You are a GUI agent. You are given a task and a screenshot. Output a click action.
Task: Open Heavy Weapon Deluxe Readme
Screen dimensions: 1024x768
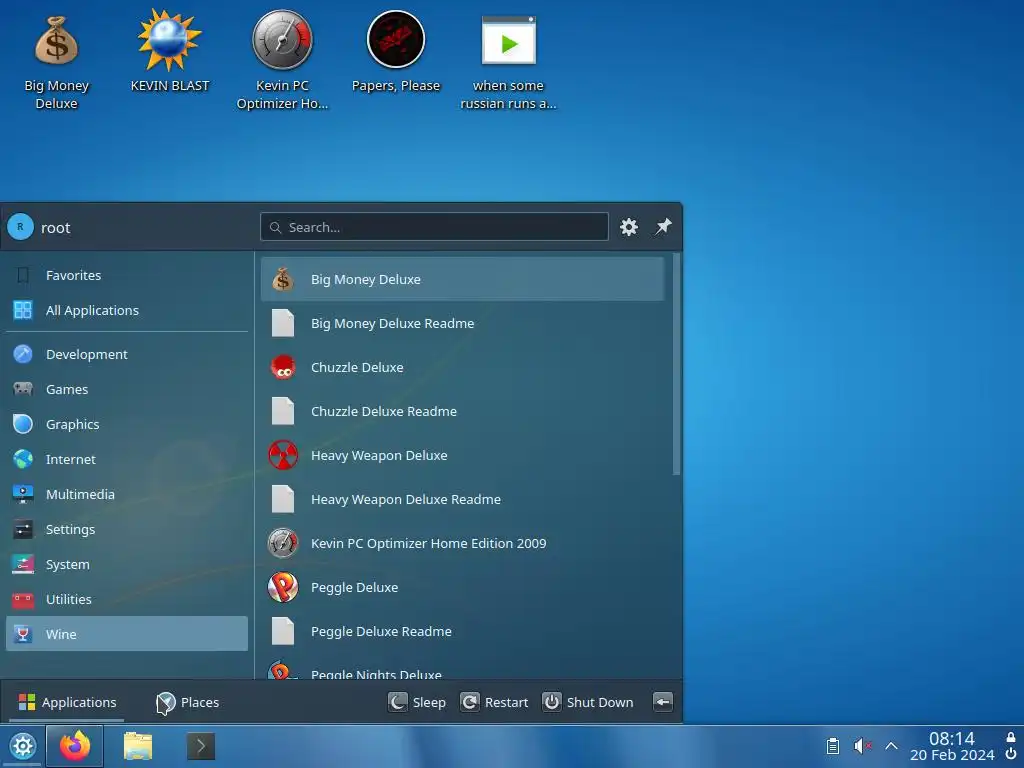click(462, 499)
